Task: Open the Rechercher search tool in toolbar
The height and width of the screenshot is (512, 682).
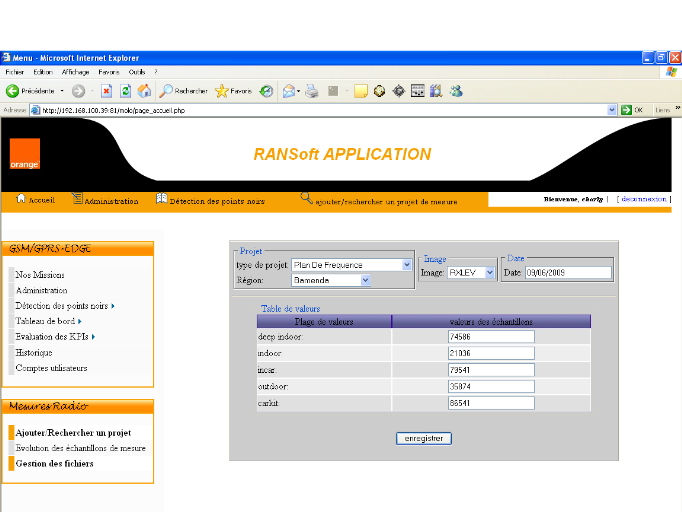Action: [184, 91]
